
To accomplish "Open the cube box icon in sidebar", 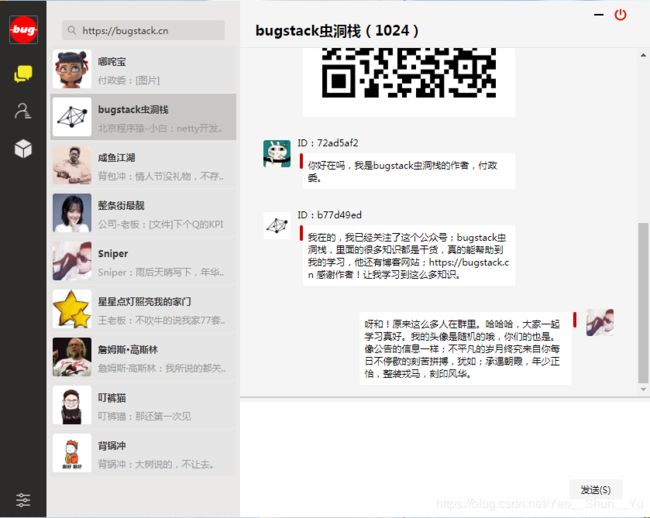I will point(23,148).
